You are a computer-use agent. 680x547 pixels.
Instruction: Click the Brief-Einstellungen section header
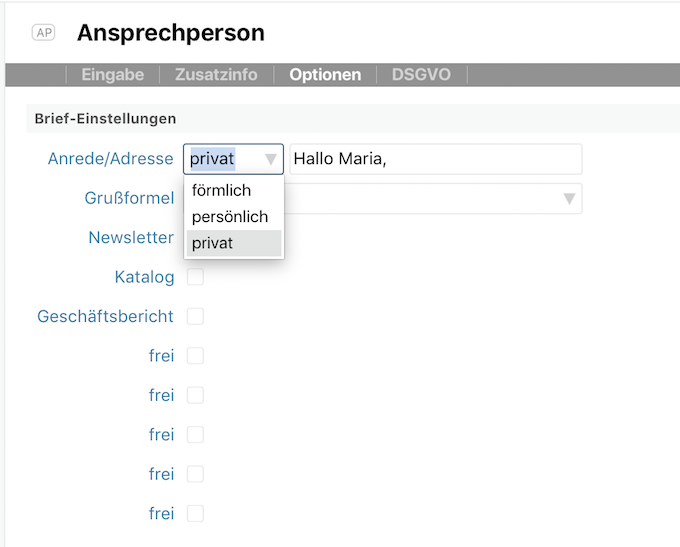pos(105,118)
